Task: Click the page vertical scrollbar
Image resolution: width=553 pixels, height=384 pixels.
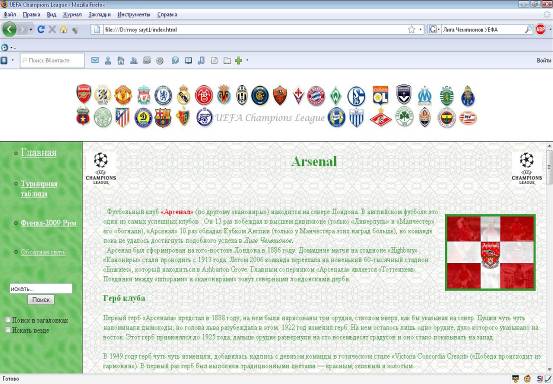Action: point(549,257)
